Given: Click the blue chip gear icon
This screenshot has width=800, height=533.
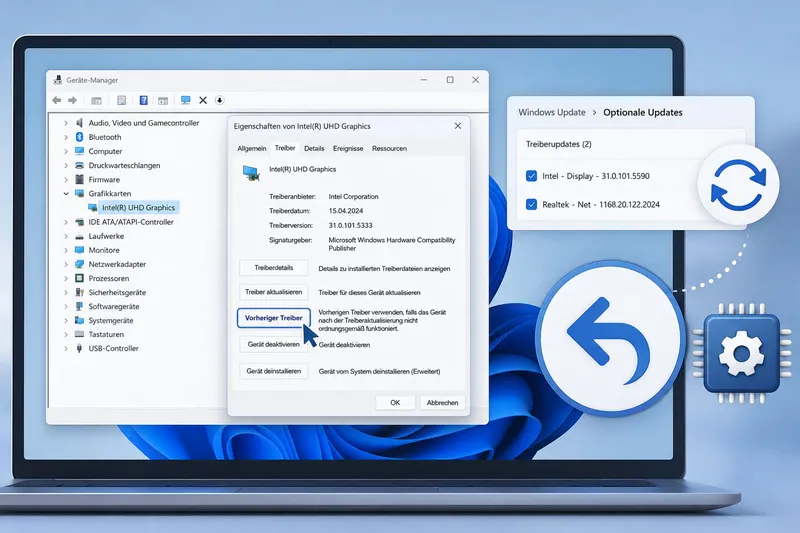Looking at the screenshot, I should (741, 353).
